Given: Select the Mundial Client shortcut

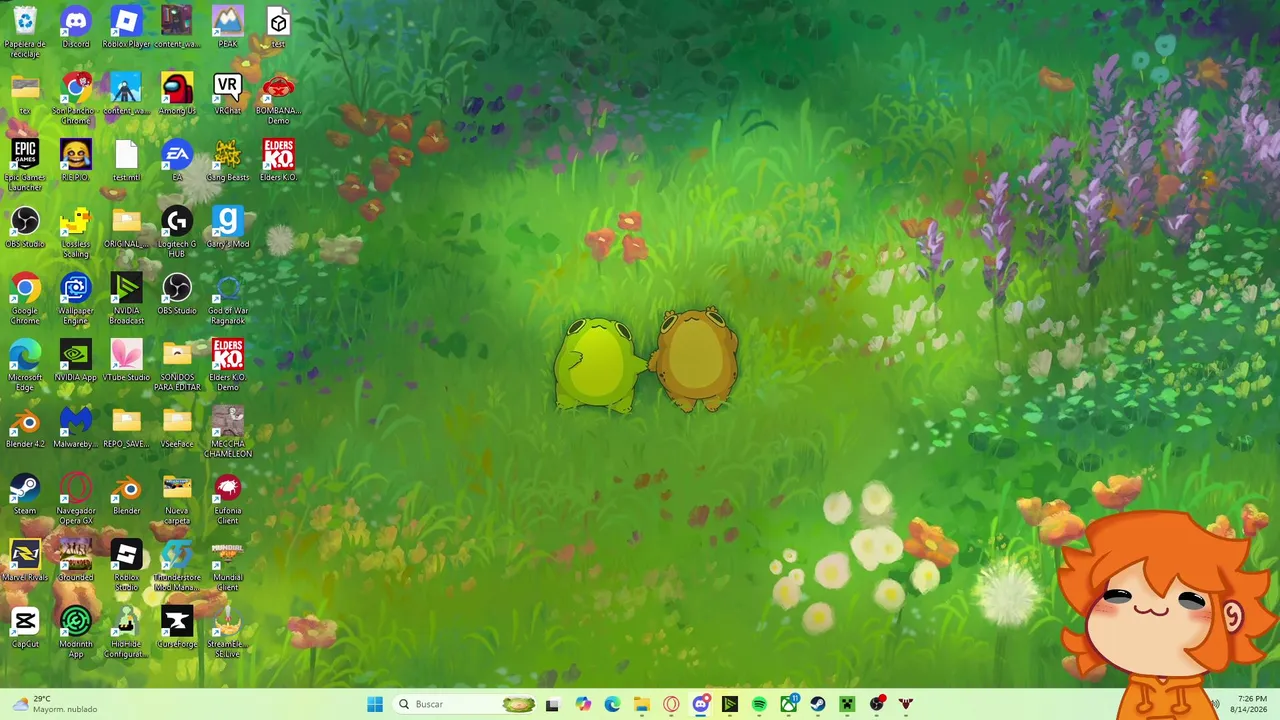Looking at the screenshot, I should pyautogui.click(x=228, y=566).
